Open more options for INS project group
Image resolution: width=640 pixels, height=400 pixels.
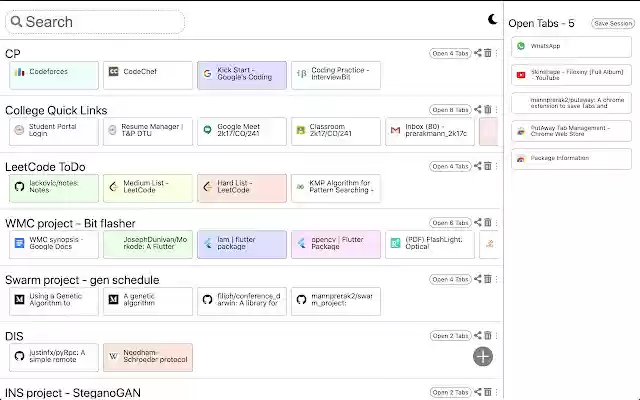(x=497, y=392)
